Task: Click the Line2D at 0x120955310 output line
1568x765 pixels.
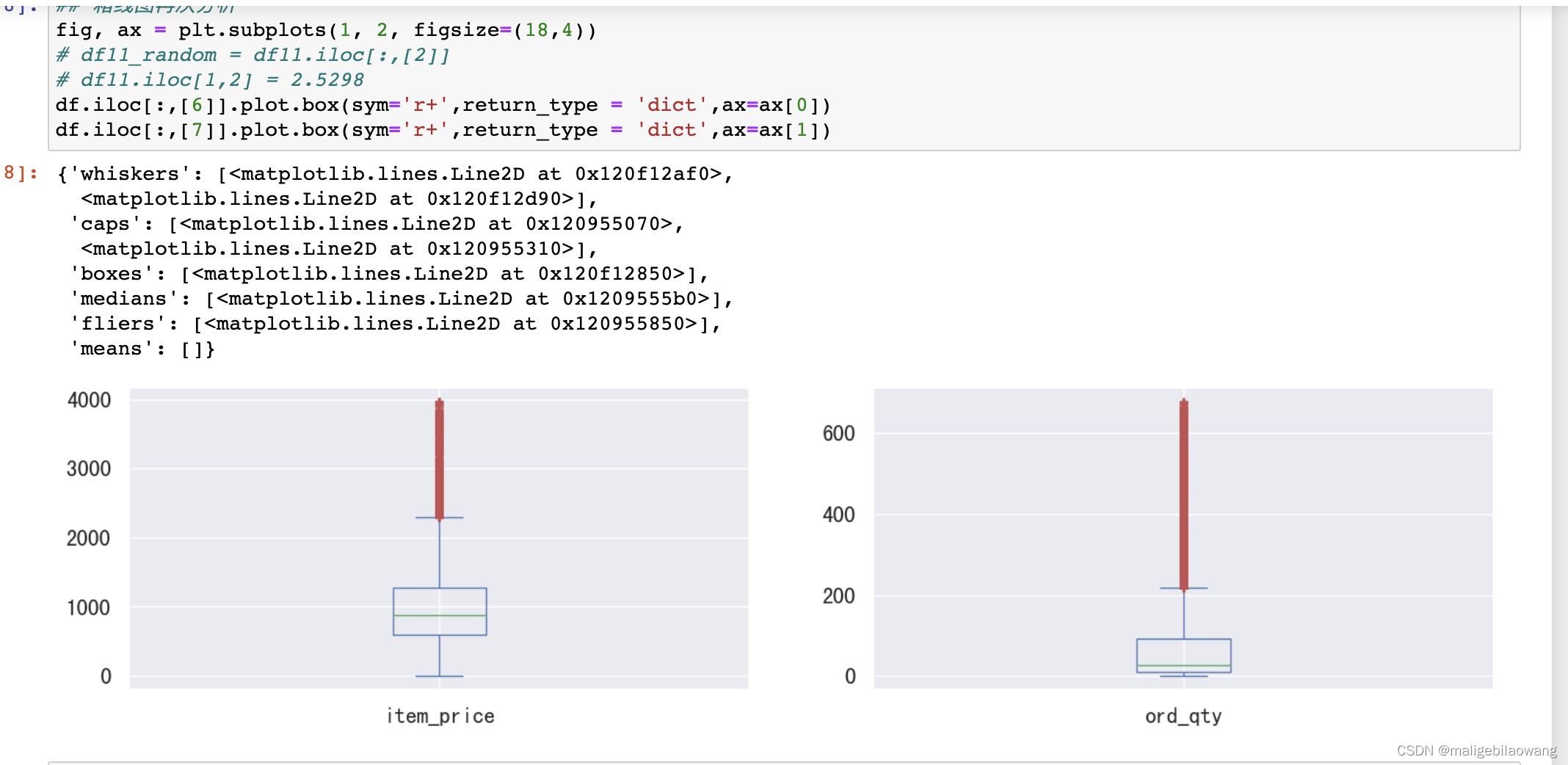Action: [339, 249]
